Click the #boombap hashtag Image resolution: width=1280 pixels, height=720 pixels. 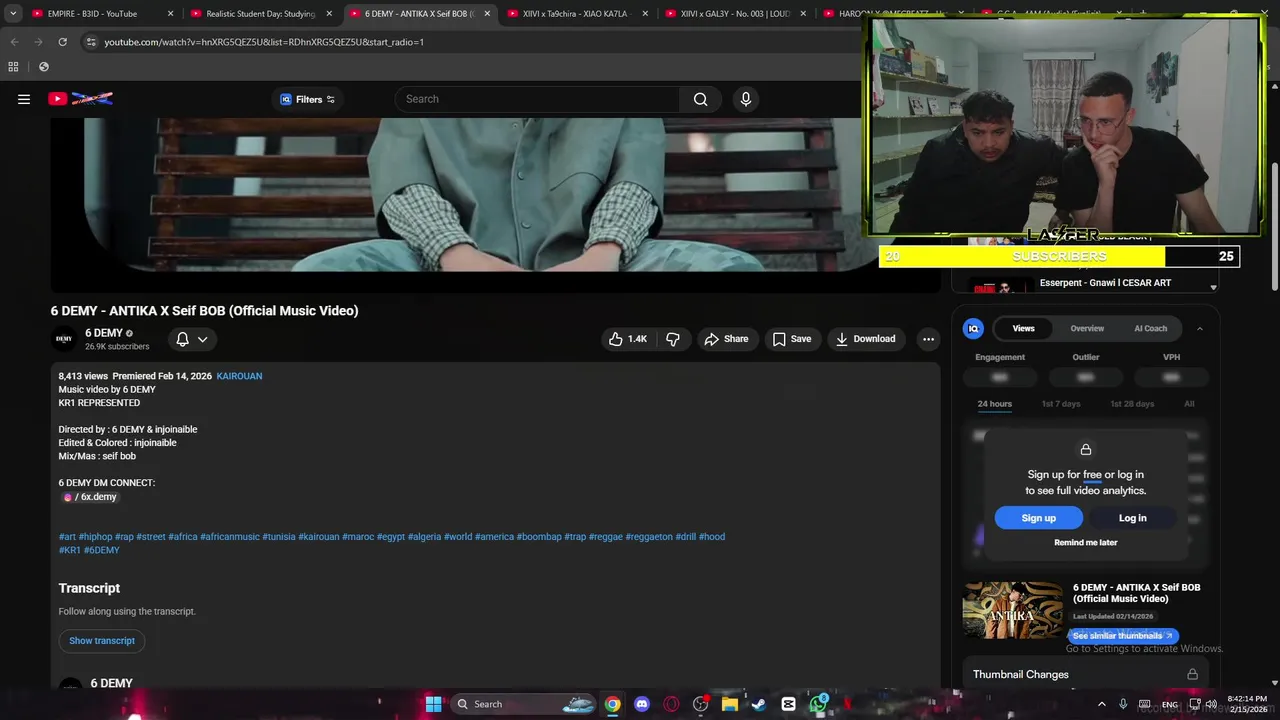(539, 537)
